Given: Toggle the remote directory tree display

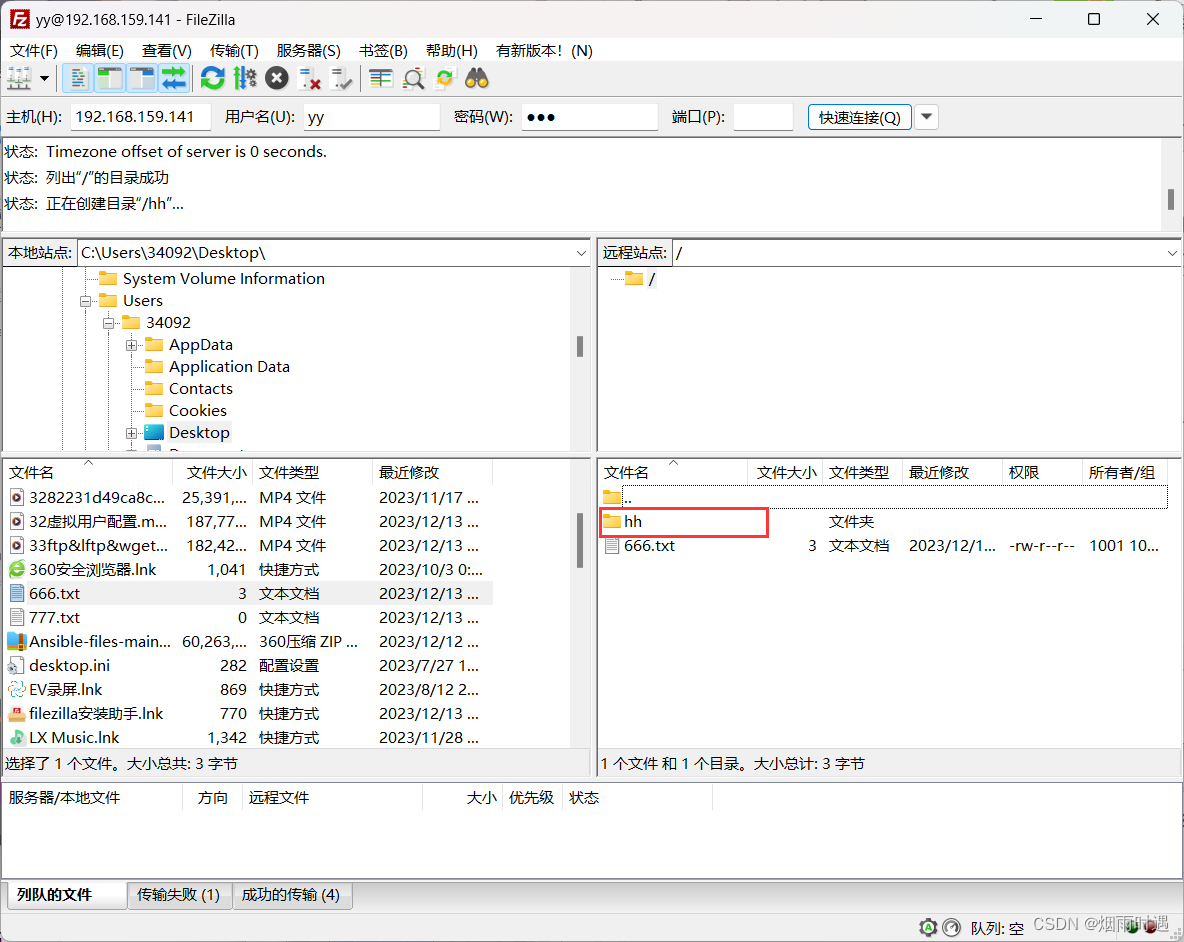Looking at the screenshot, I should pos(141,78).
